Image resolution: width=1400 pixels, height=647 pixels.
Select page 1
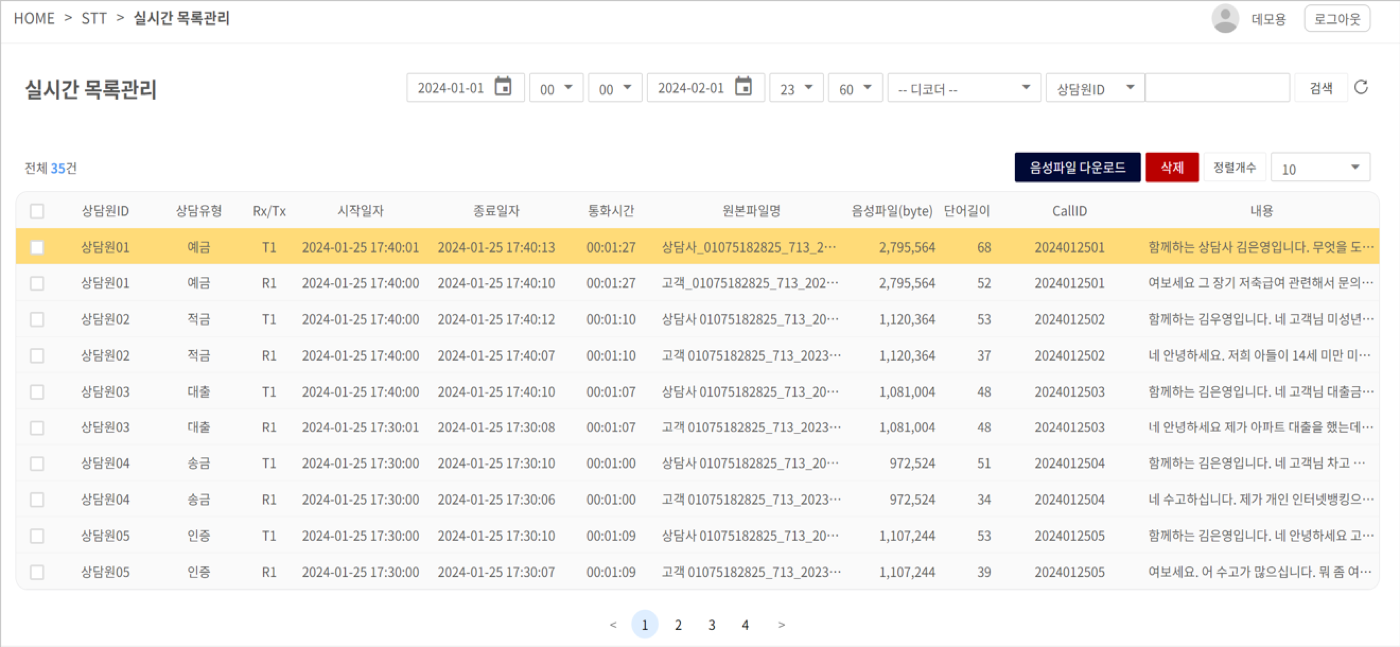(x=645, y=625)
